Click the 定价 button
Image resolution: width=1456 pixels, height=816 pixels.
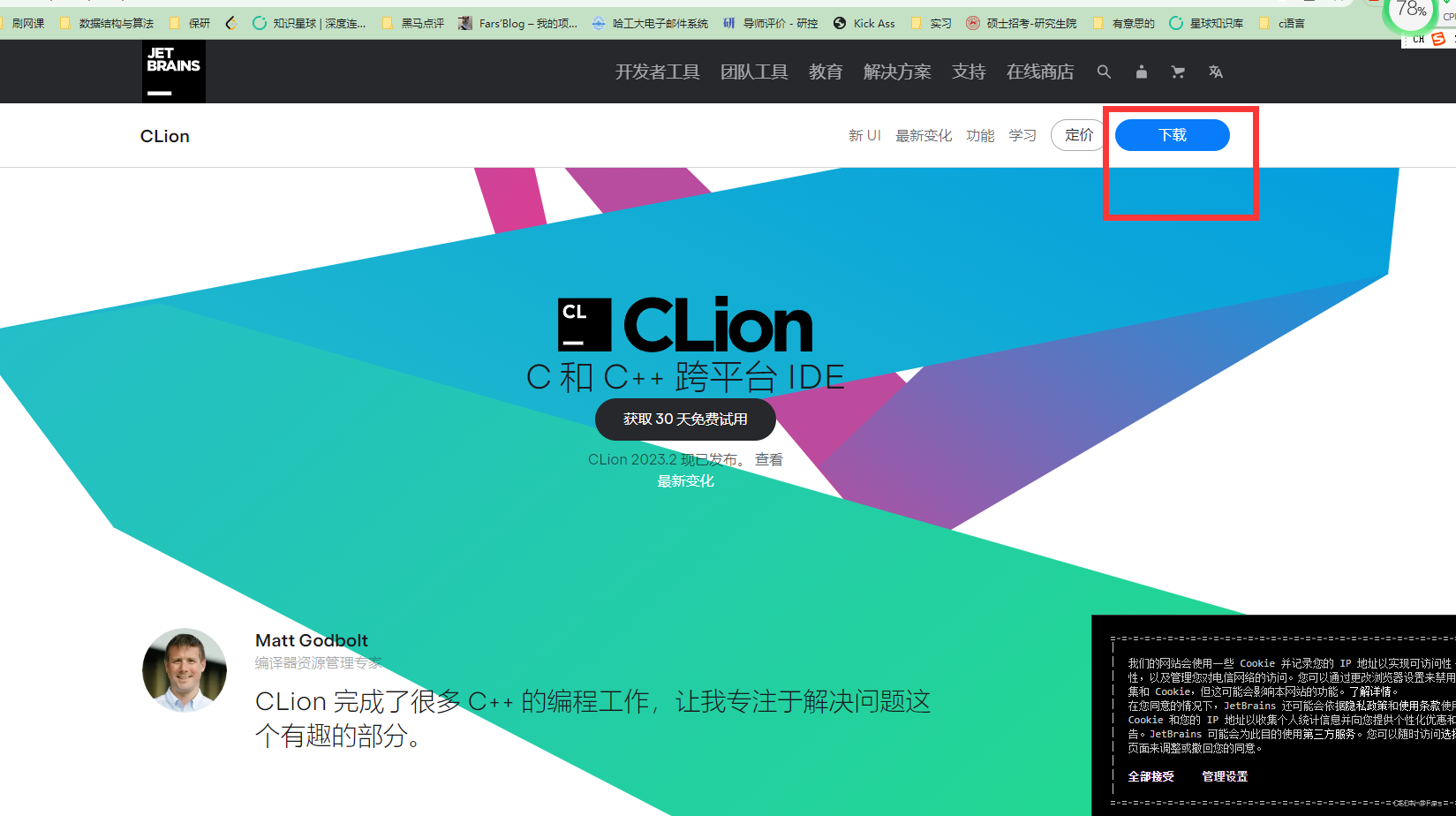1078,135
